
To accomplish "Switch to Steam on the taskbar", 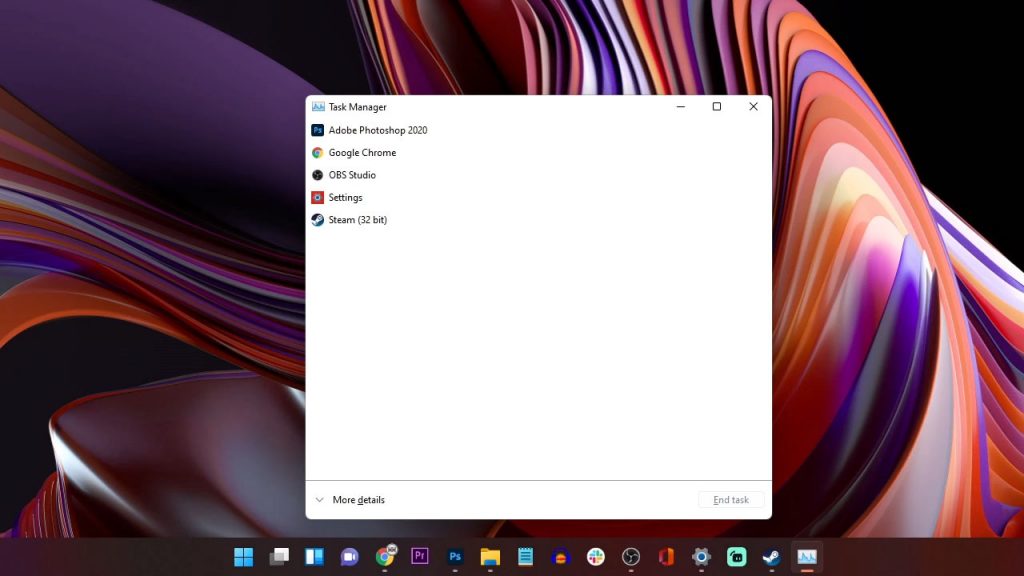I will (772, 556).
